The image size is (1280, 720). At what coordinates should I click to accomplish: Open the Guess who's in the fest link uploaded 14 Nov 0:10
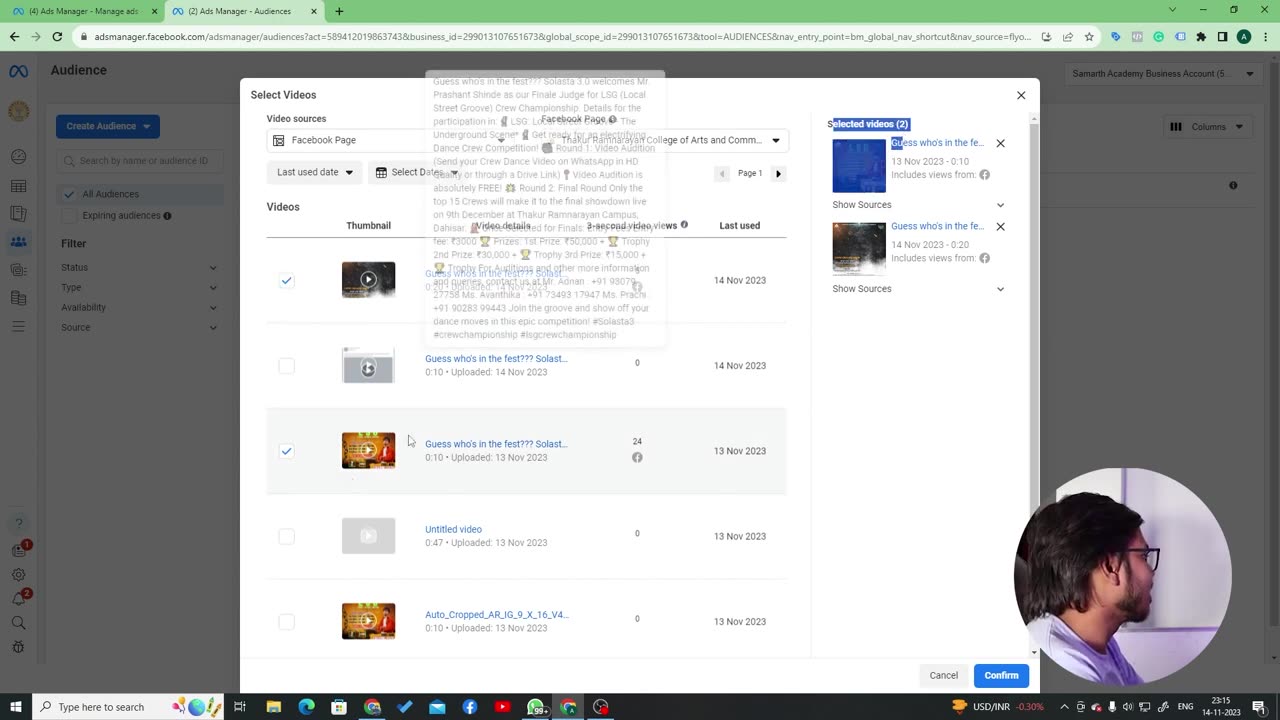coord(496,358)
